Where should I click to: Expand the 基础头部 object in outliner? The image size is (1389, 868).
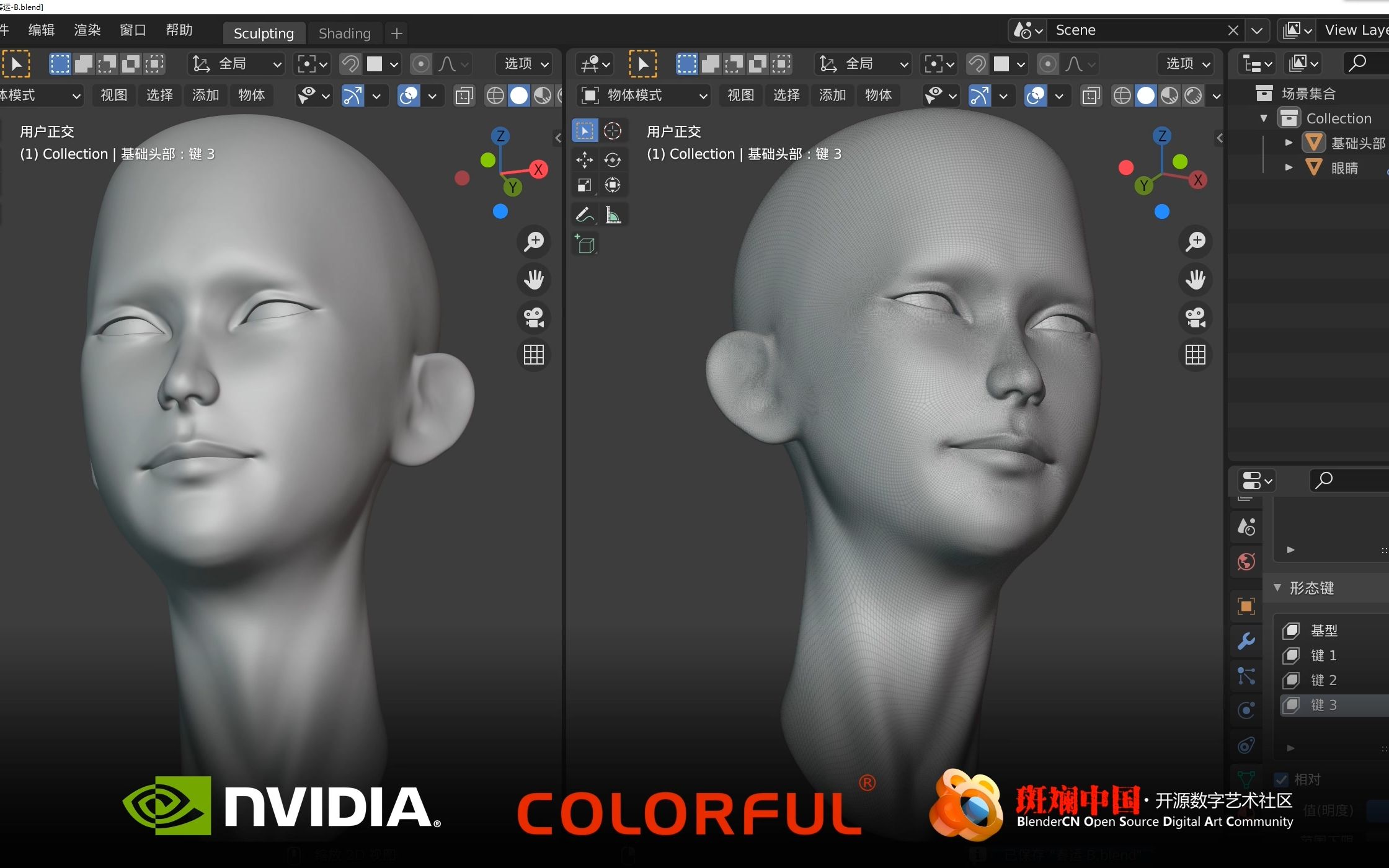(1289, 143)
